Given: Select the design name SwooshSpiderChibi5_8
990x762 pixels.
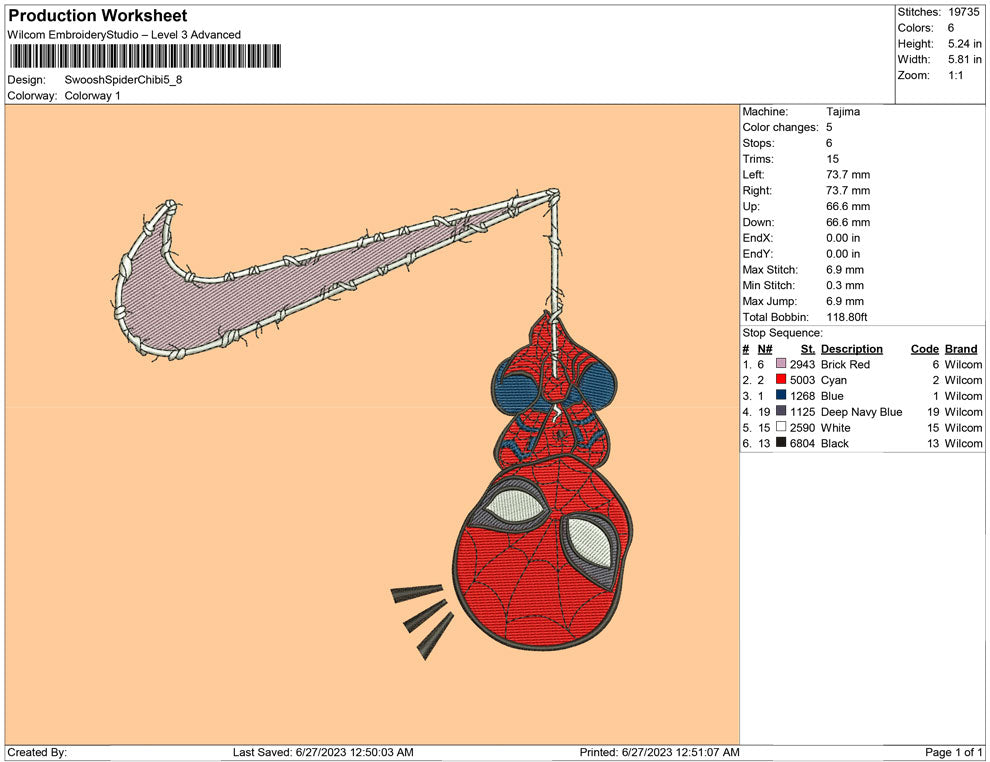Looking at the screenshot, I should pos(124,80).
